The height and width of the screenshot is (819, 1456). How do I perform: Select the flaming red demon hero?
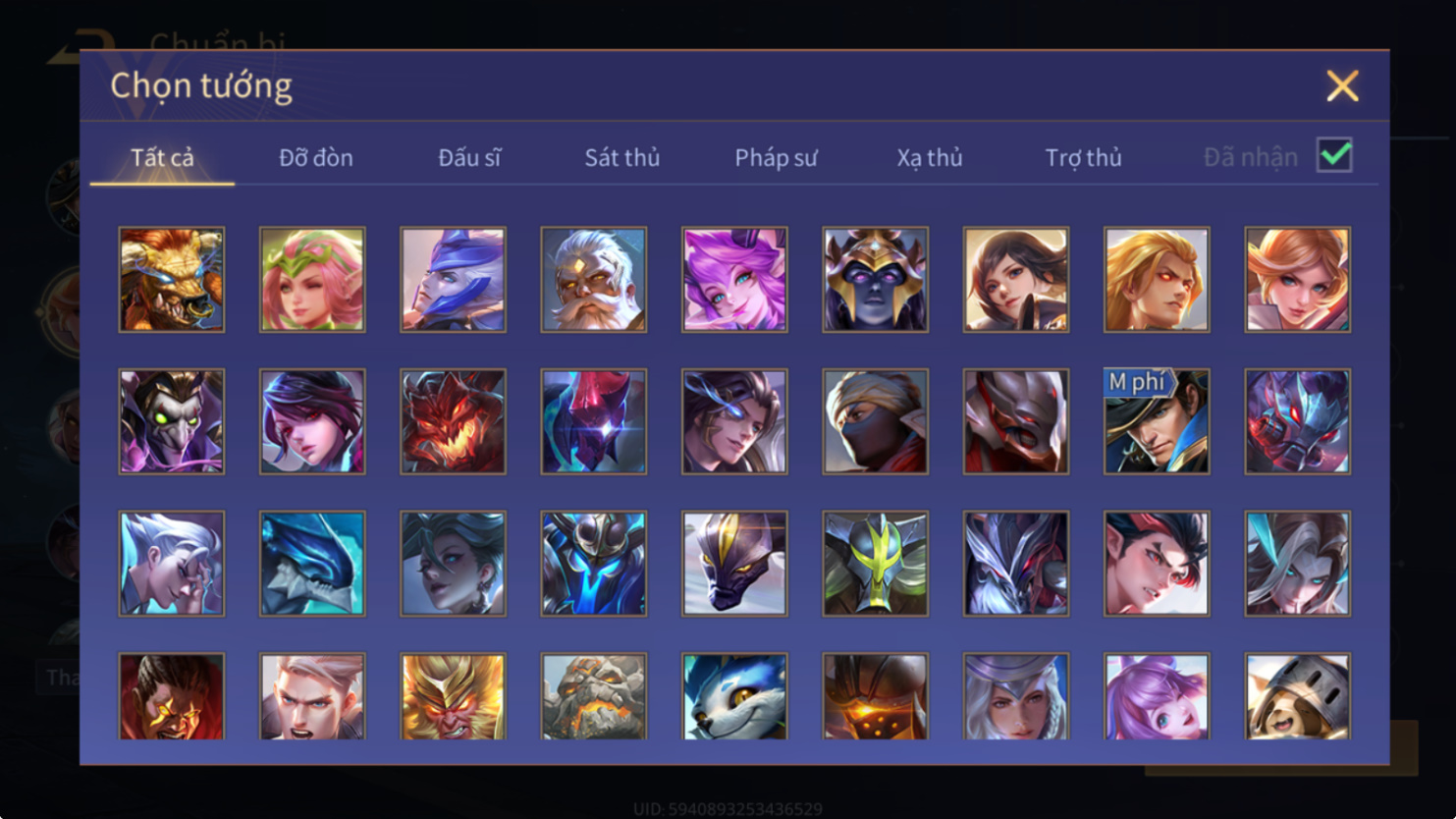[x=453, y=422]
